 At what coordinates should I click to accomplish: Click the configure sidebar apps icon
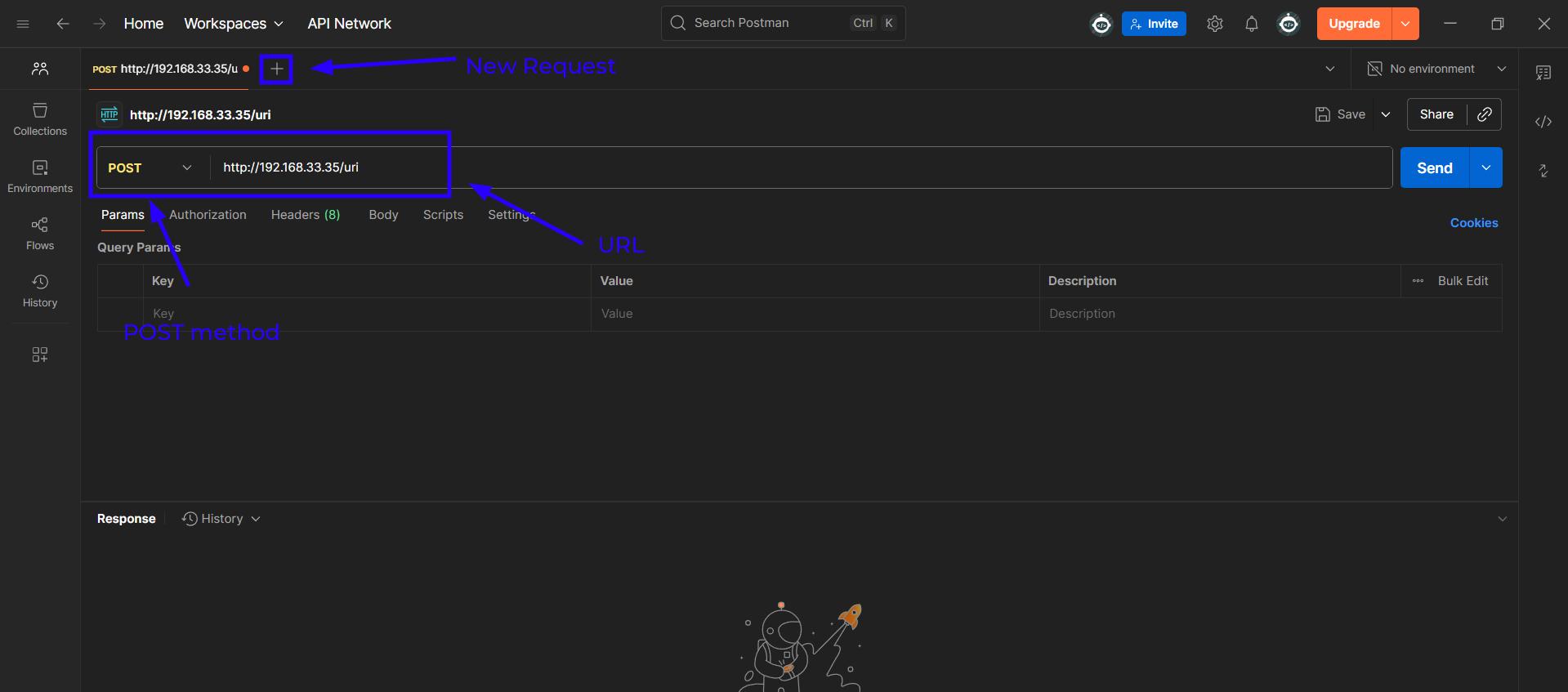[40, 355]
